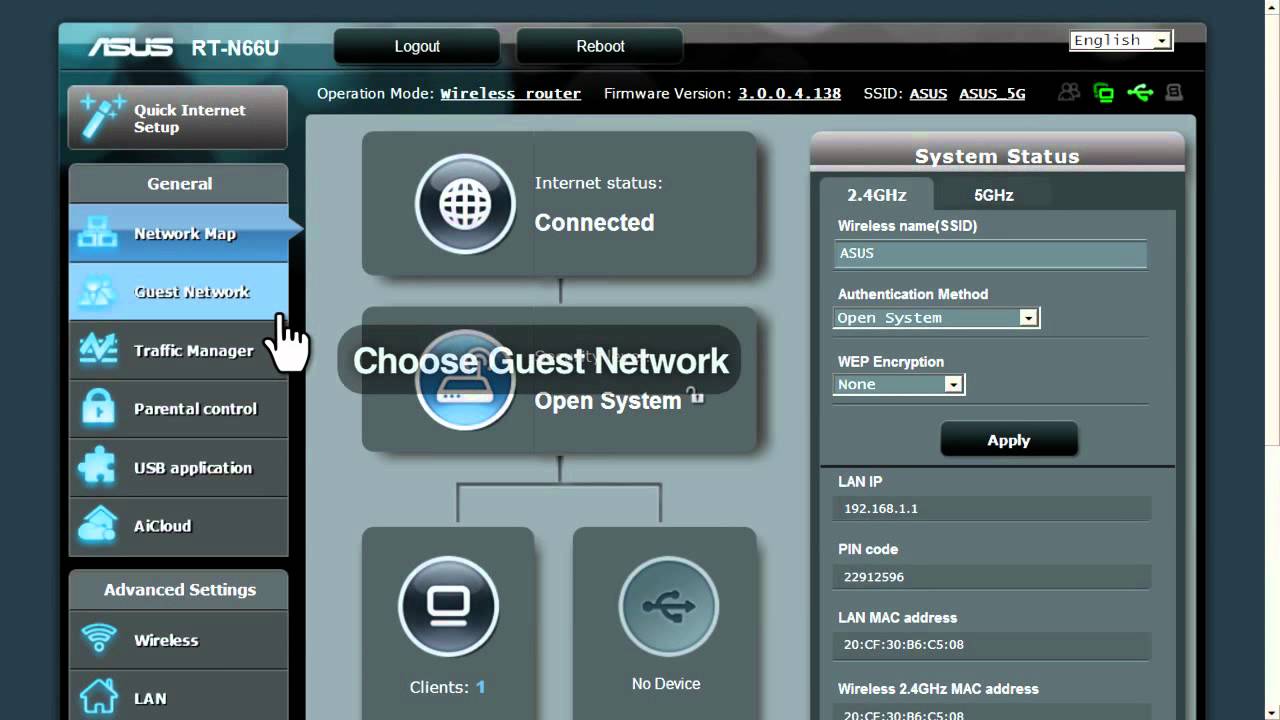Click the USB application puzzle icon
This screenshot has height=720, width=1280.
point(98,467)
